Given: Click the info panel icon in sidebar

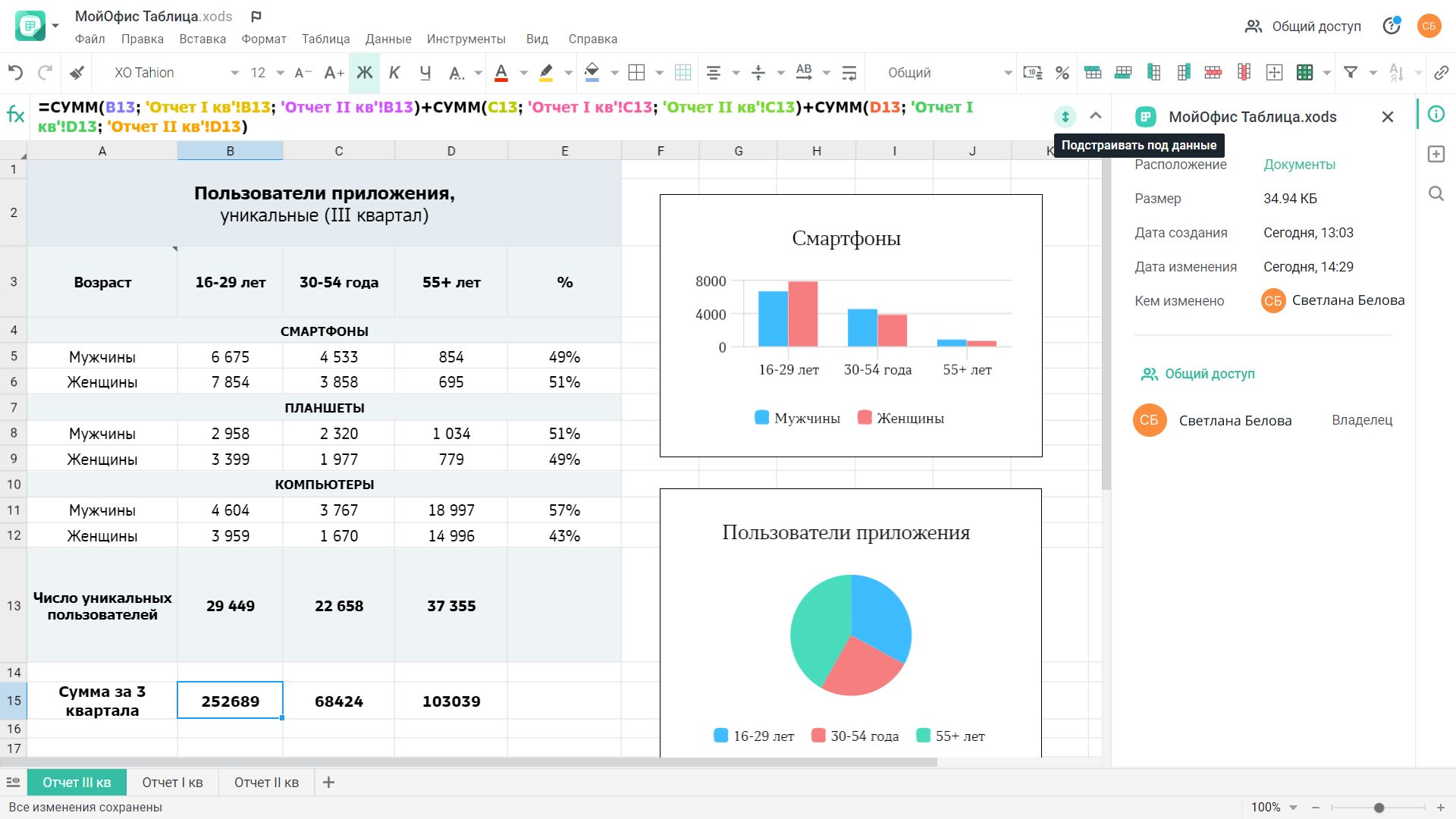Looking at the screenshot, I should (x=1436, y=114).
